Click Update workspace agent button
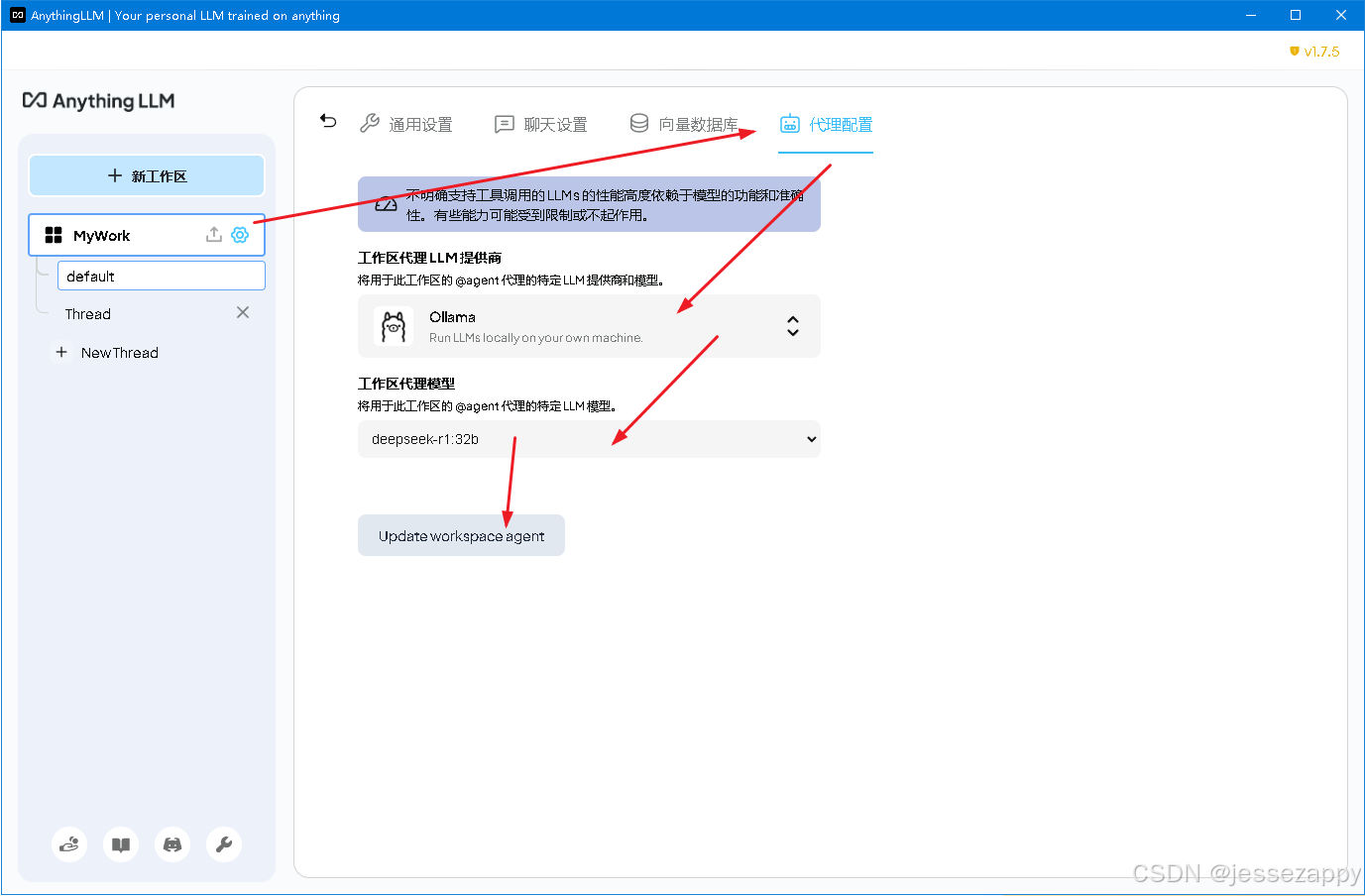Screen dimensions: 1365x896 [x=461, y=535]
